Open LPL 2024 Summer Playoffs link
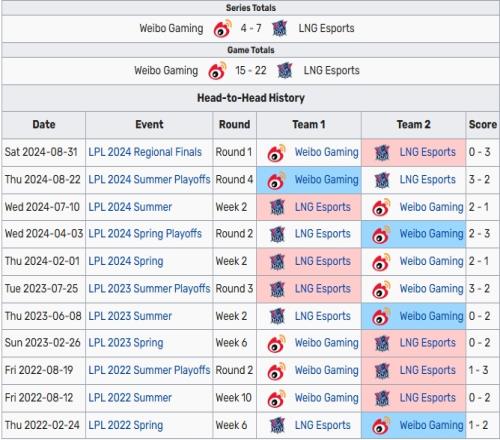 point(149,180)
